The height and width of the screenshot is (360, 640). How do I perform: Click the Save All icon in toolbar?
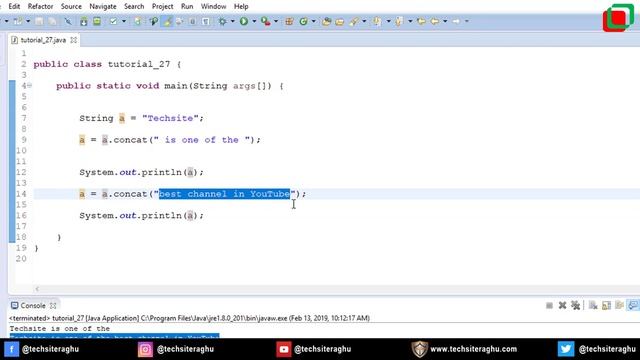(x=52, y=21)
